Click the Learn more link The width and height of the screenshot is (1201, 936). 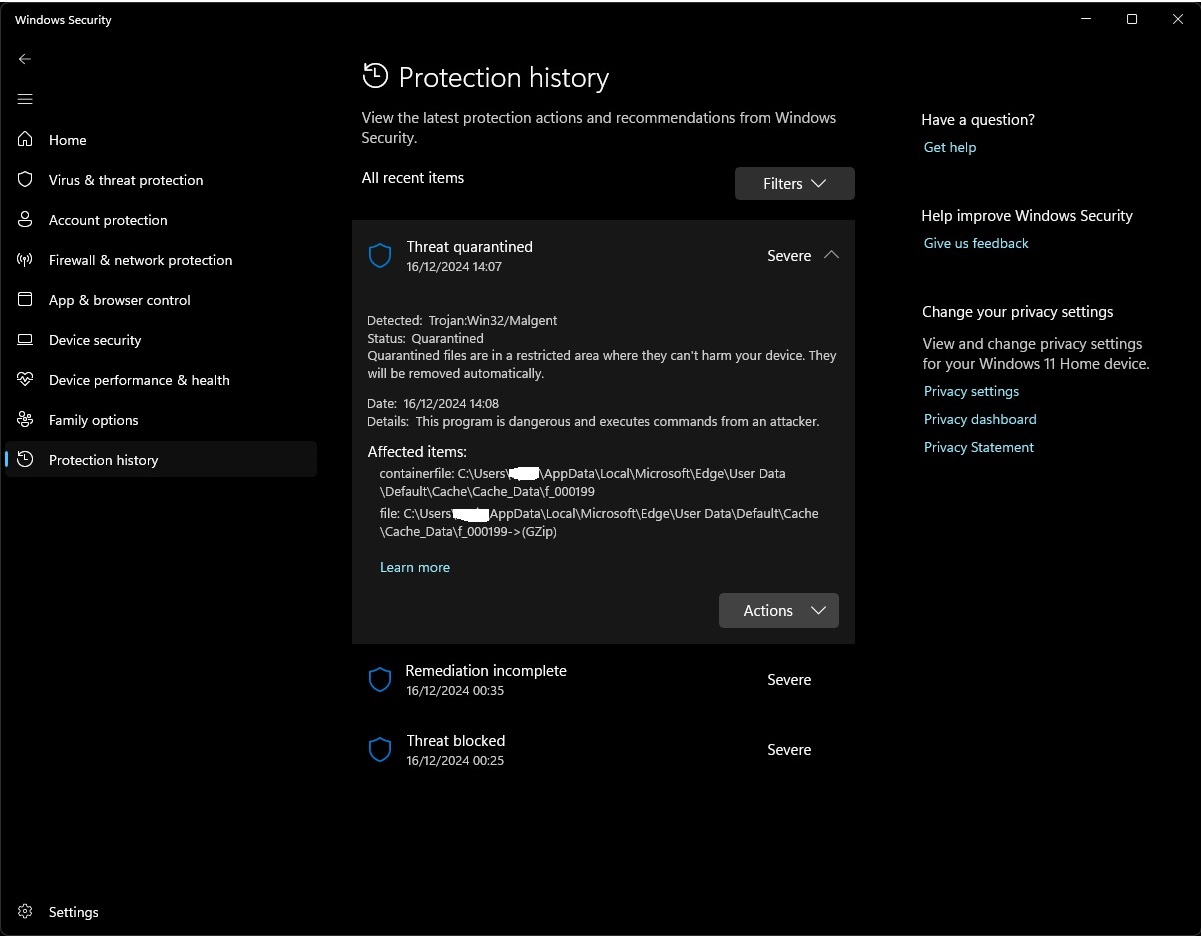[x=415, y=567]
